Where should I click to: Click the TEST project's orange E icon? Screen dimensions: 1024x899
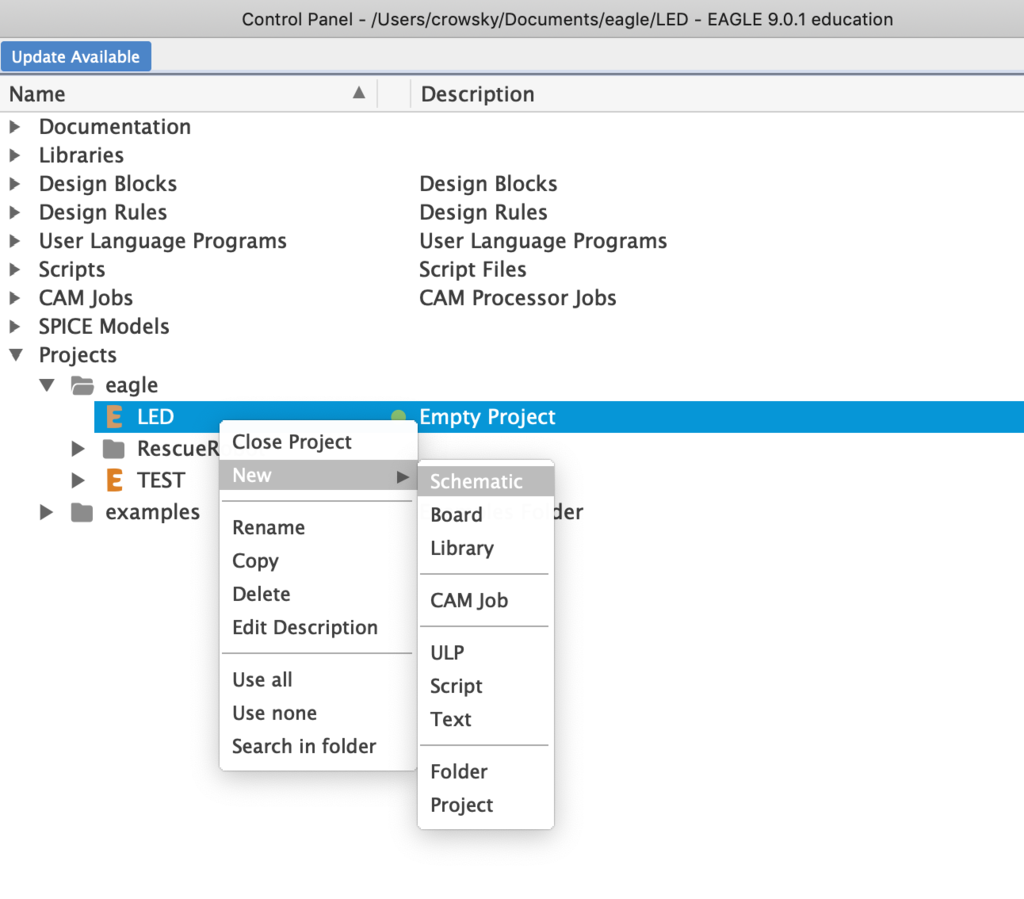pos(114,481)
